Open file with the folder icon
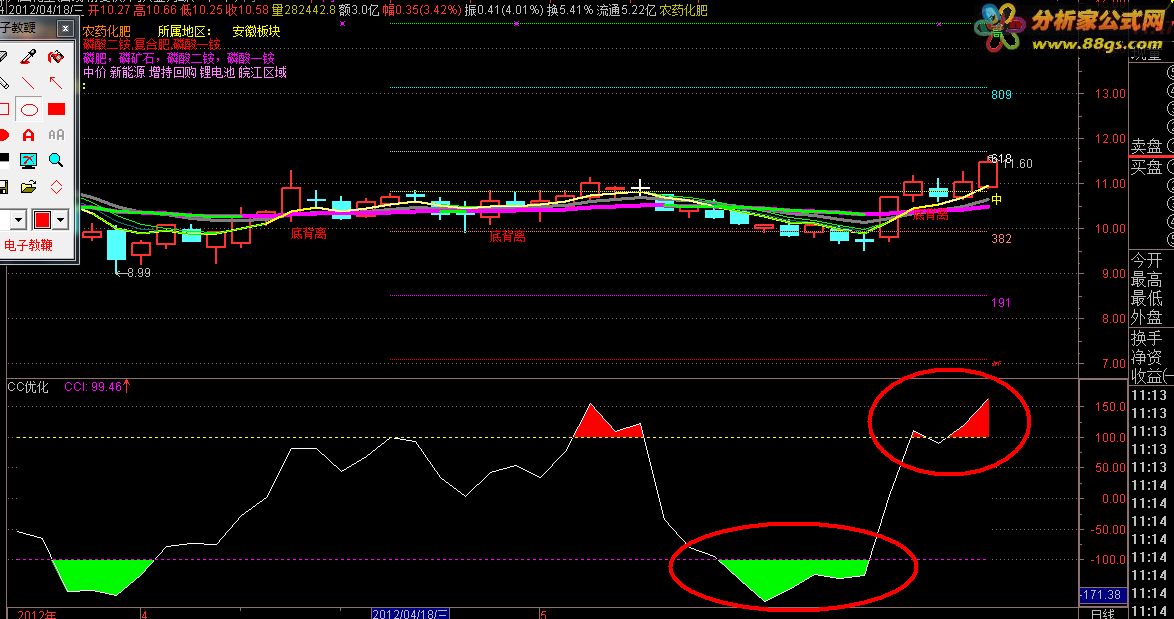 click(x=28, y=187)
